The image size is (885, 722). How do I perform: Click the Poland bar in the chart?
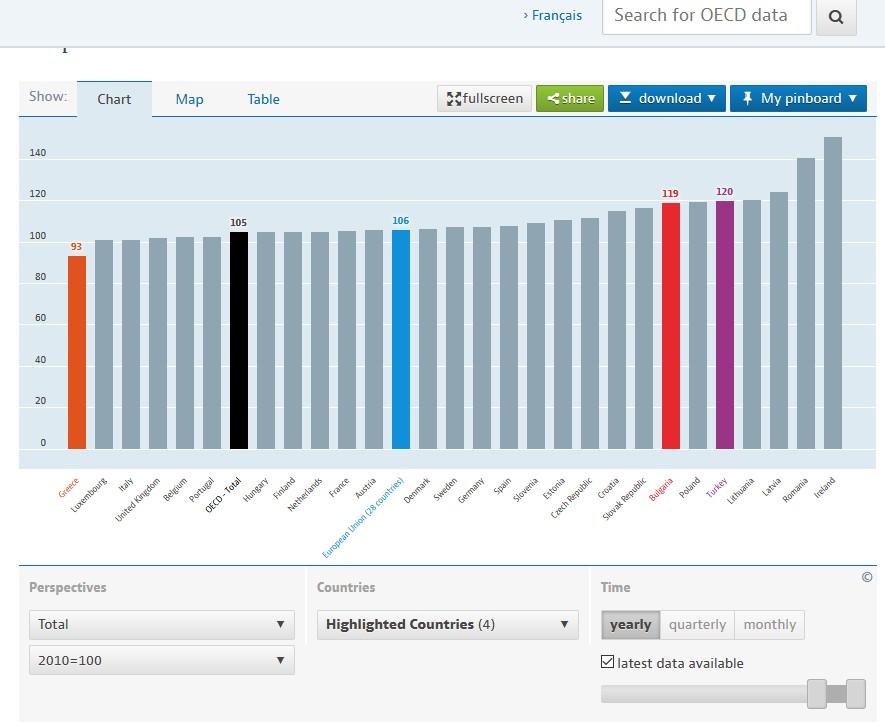pos(698,326)
